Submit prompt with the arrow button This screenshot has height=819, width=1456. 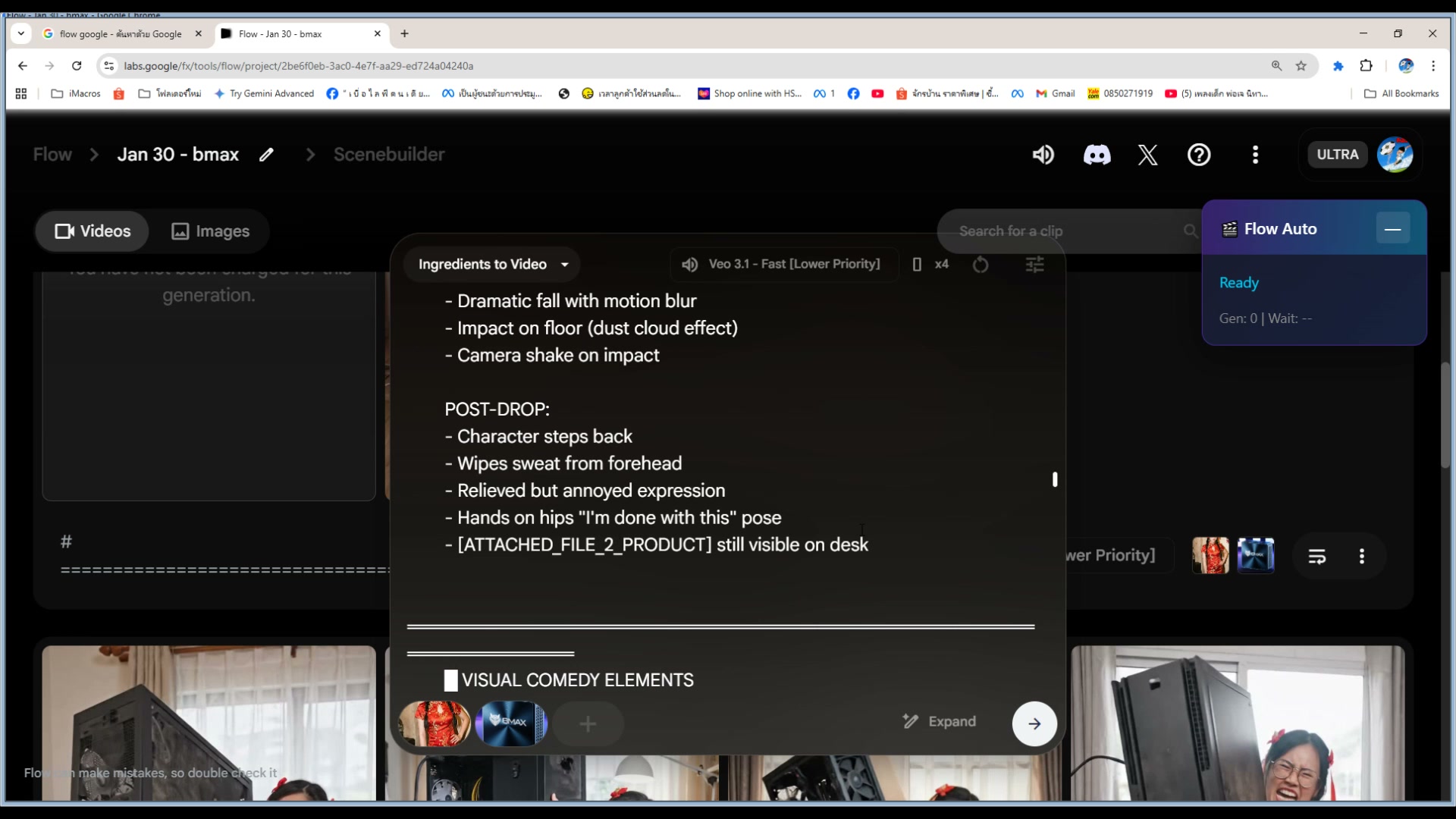click(x=1034, y=723)
